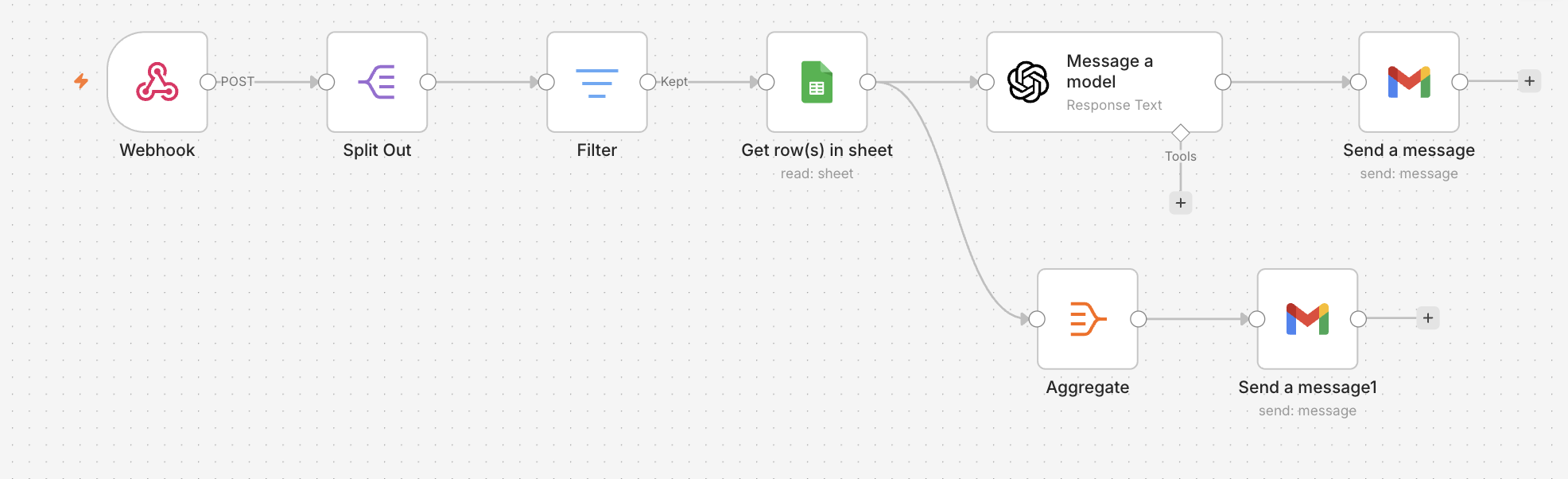
Task: Open the Aggregate node
Action: 1088,319
